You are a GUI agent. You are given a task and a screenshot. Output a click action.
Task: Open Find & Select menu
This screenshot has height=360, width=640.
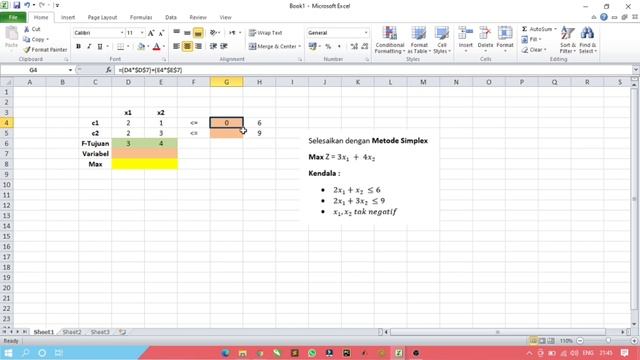[587, 40]
